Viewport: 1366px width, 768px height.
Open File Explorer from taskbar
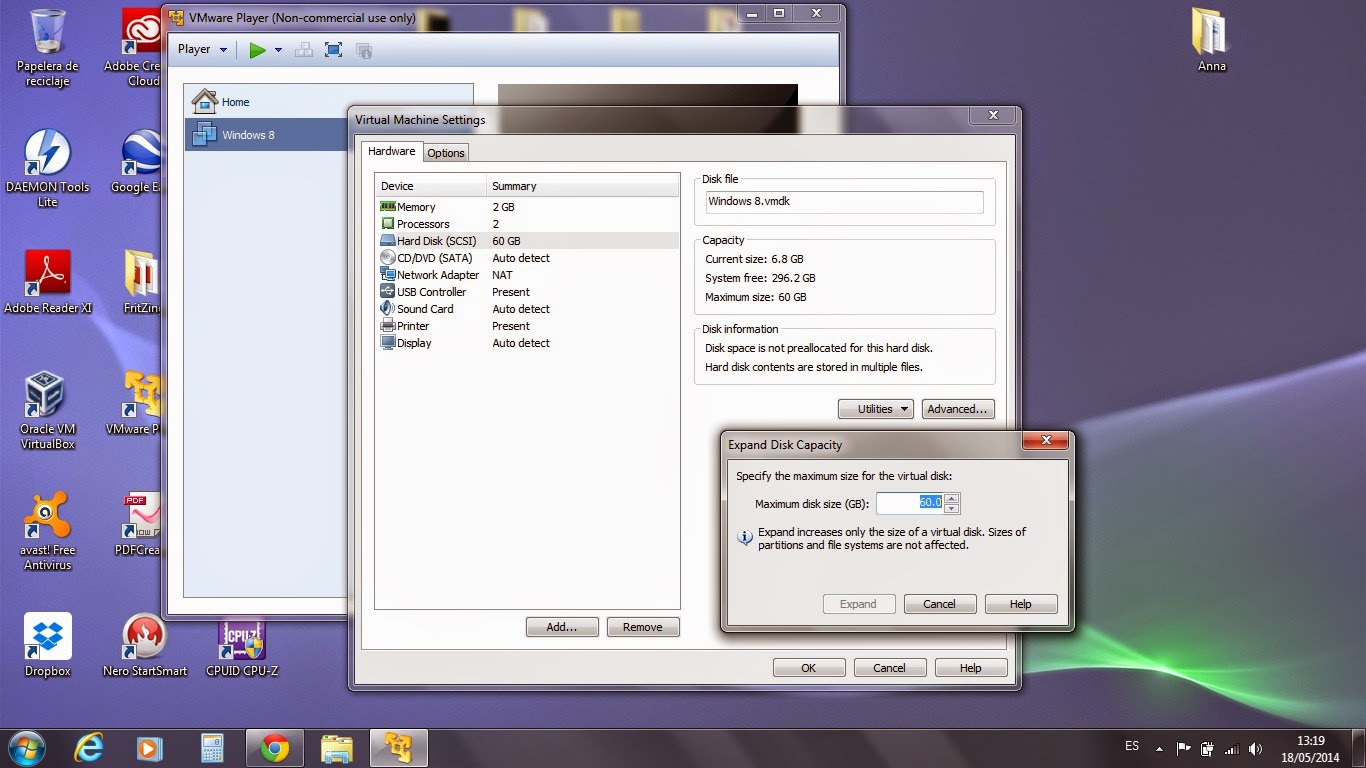click(x=337, y=747)
